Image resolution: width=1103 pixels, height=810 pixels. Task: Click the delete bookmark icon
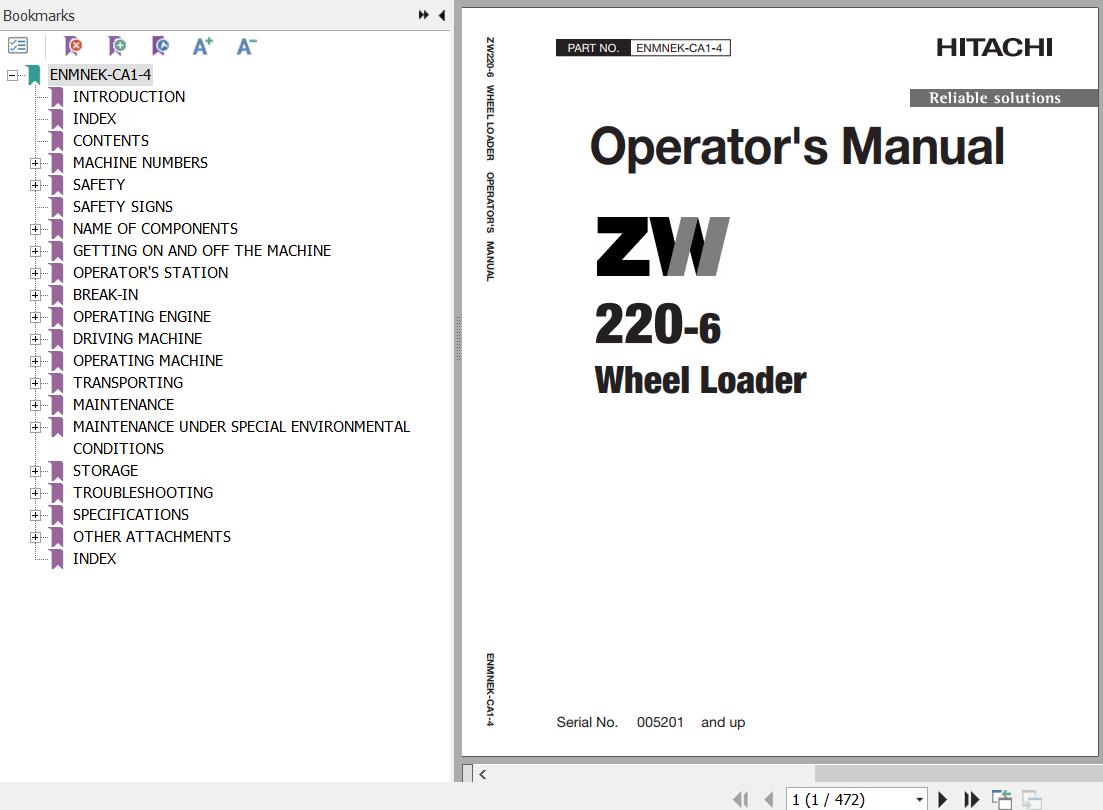pos(72,46)
